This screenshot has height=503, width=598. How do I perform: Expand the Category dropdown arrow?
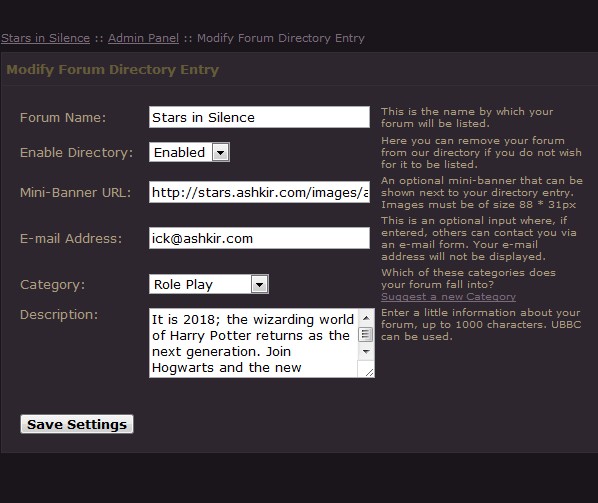pyautogui.click(x=260, y=284)
